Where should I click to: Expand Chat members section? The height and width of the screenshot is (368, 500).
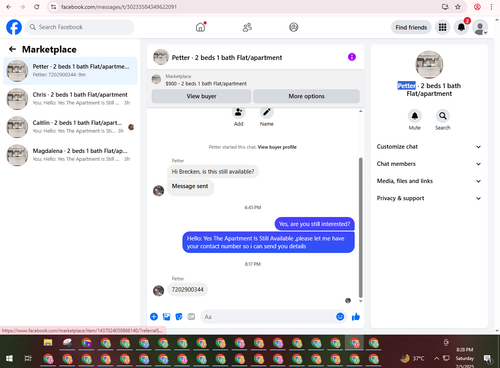pos(429,164)
